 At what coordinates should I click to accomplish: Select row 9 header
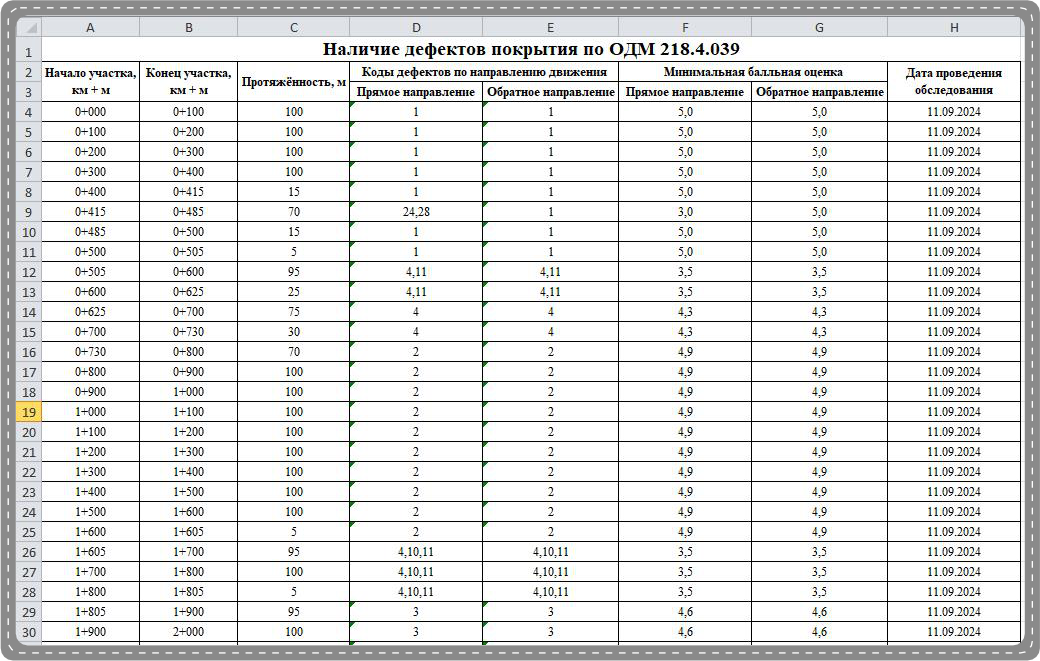29,211
